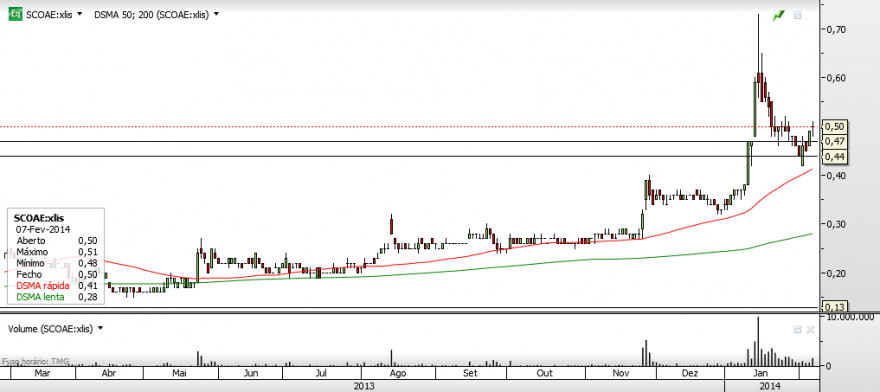Click the Abr month on time axis
This screenshot has width=880, height=392.
110,373
